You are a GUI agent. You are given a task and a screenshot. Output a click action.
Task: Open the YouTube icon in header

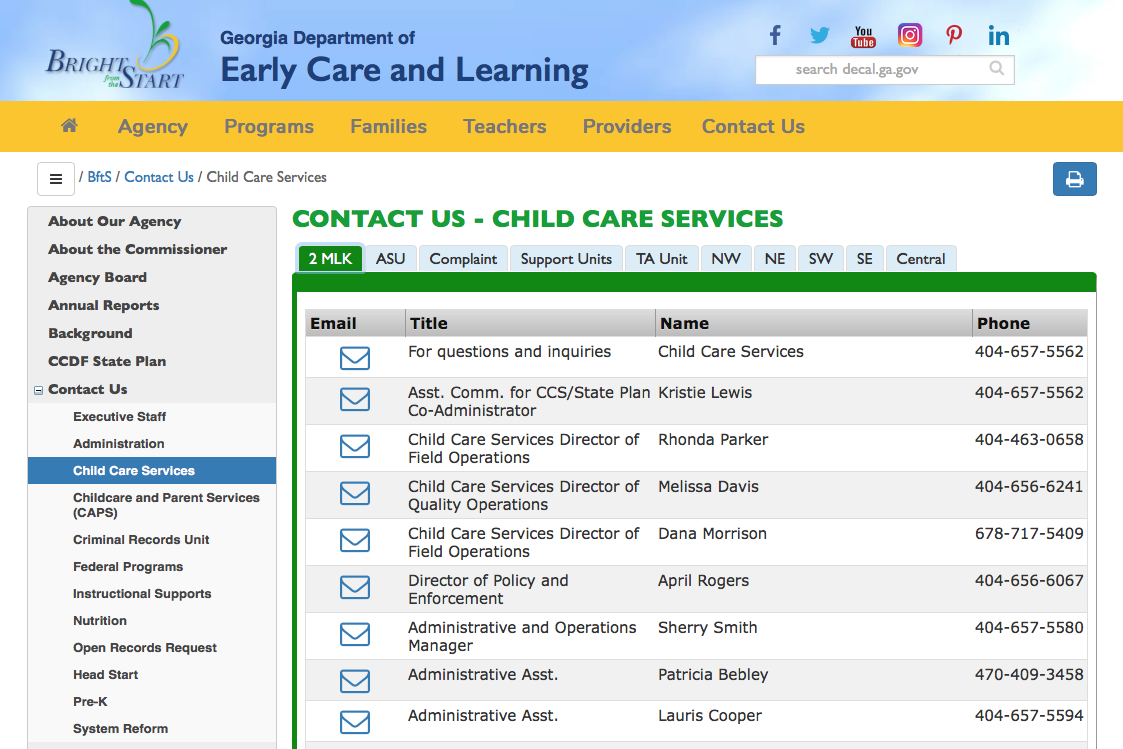[864, 36]
